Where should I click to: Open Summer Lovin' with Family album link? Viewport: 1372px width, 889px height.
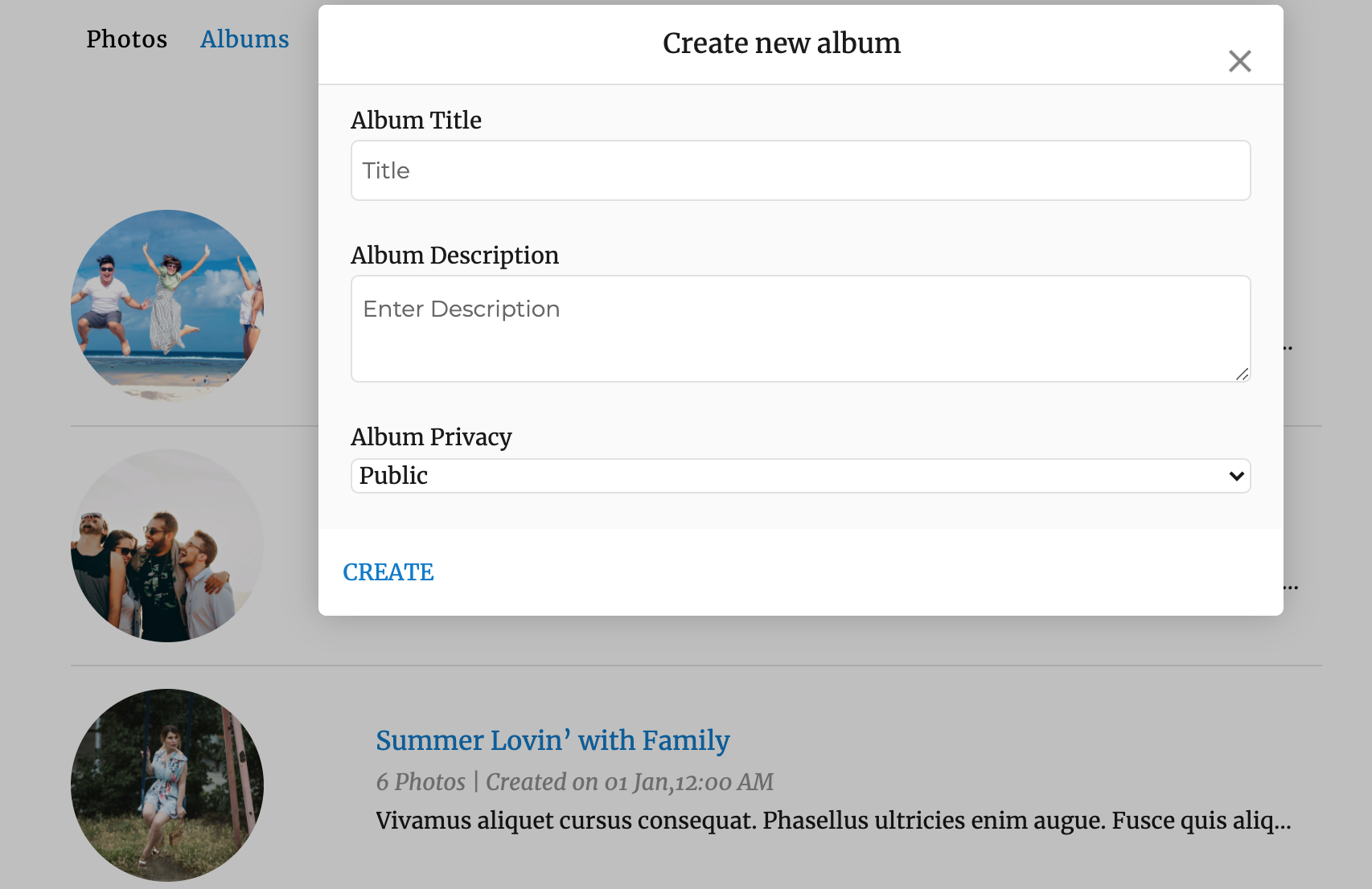click(x=552, y=740)
